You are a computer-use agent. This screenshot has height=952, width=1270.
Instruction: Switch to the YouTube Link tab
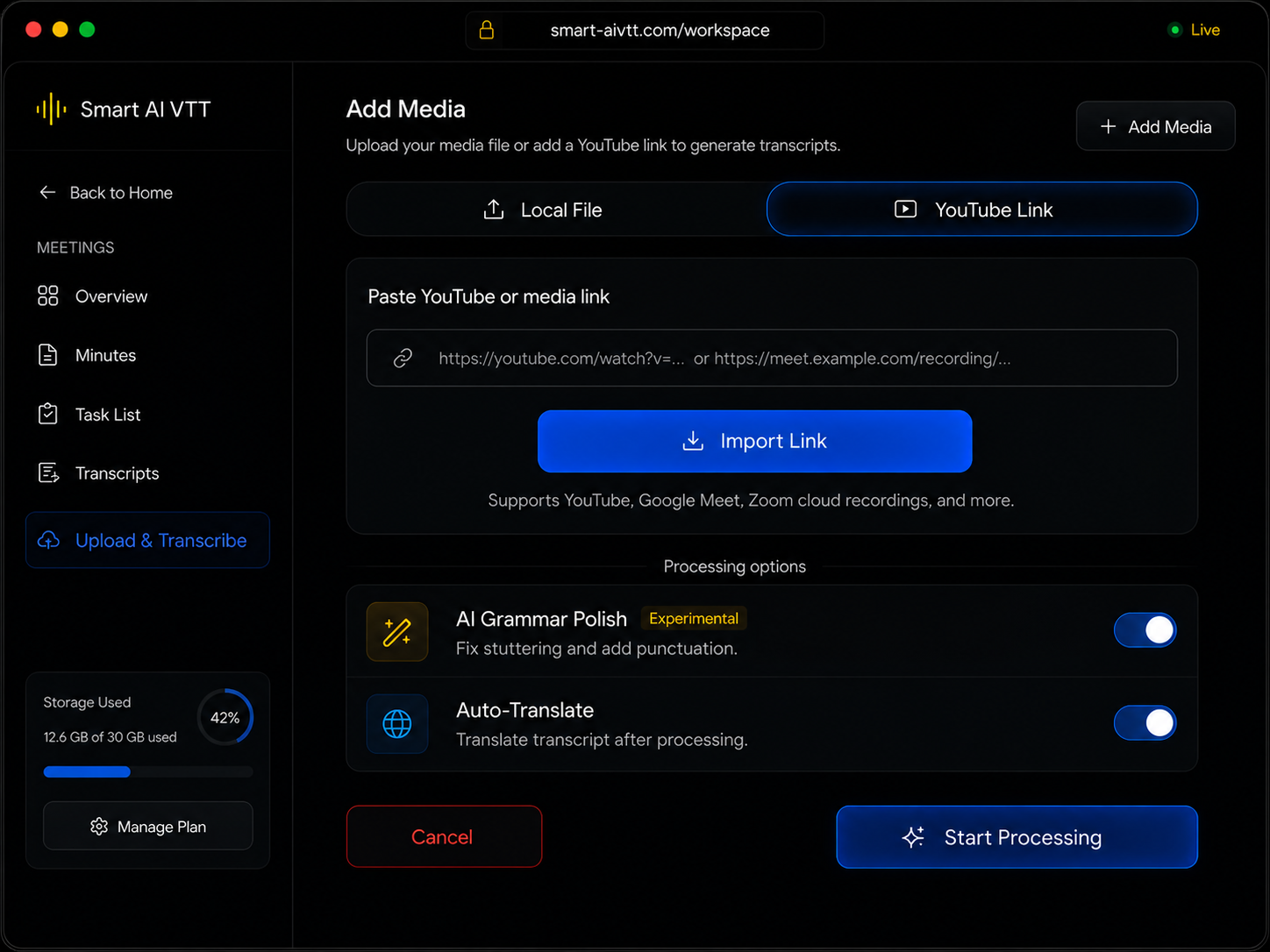[x=982, y=210]
